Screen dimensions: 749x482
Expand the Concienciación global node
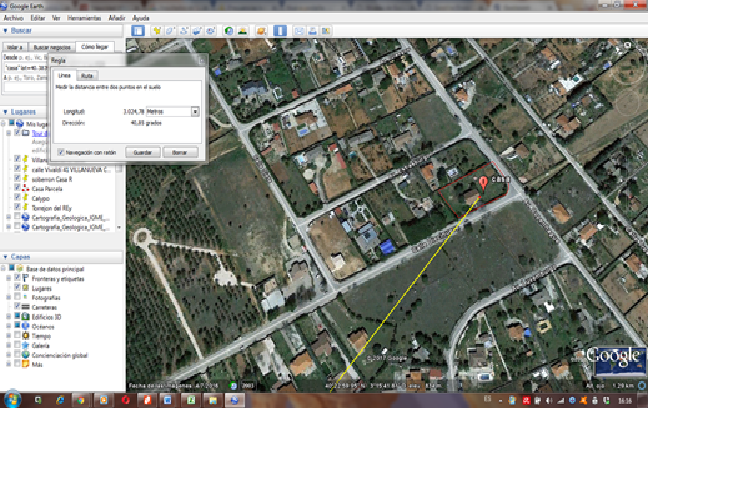pyautogui.click(x=9, y=355)
